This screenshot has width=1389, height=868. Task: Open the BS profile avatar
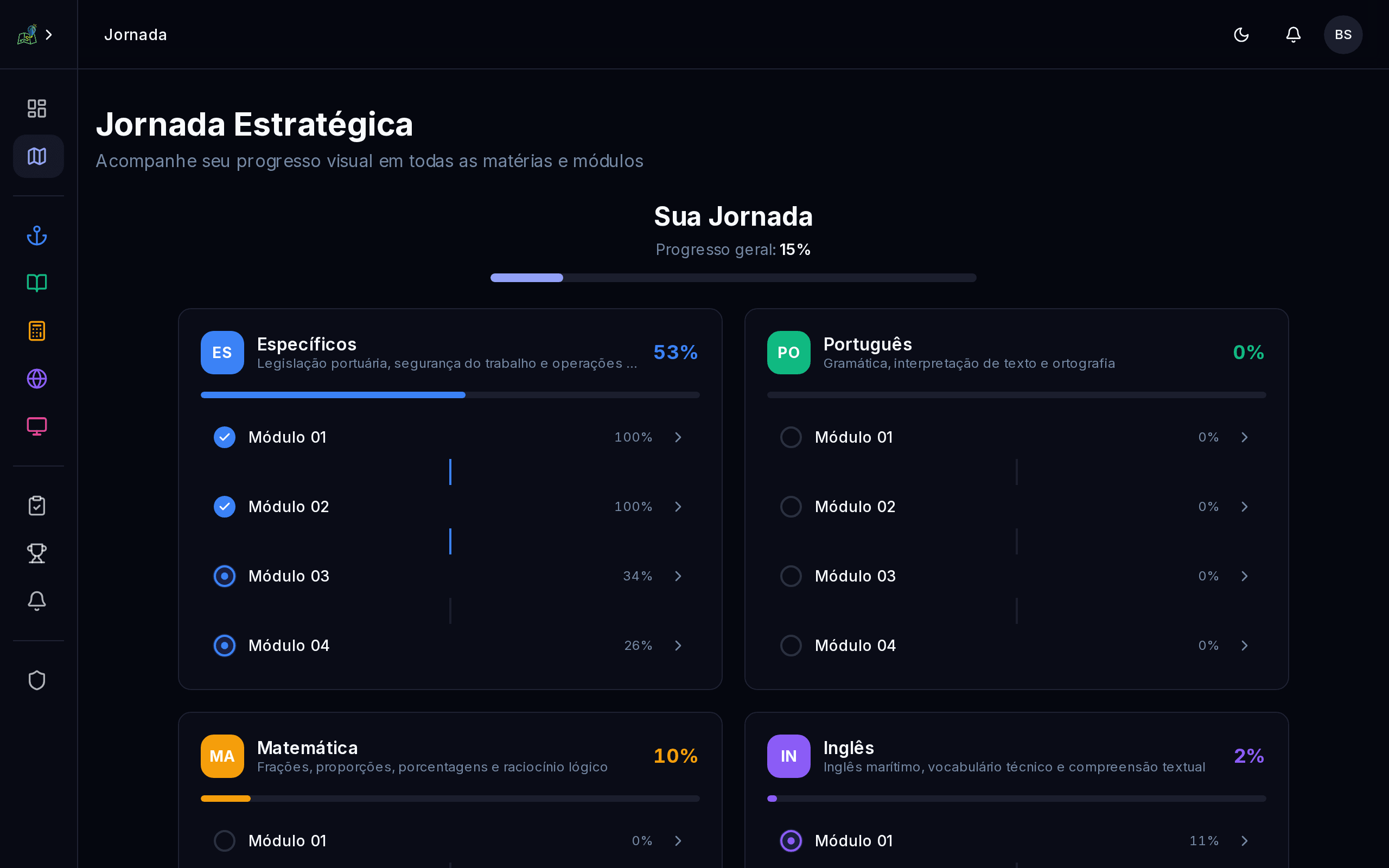click(1342, 34)
